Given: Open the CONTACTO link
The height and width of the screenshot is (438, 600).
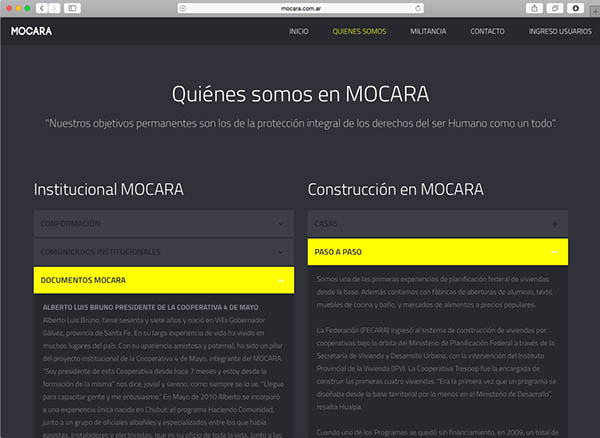Looking at the screenshot, I should (487, 31).
